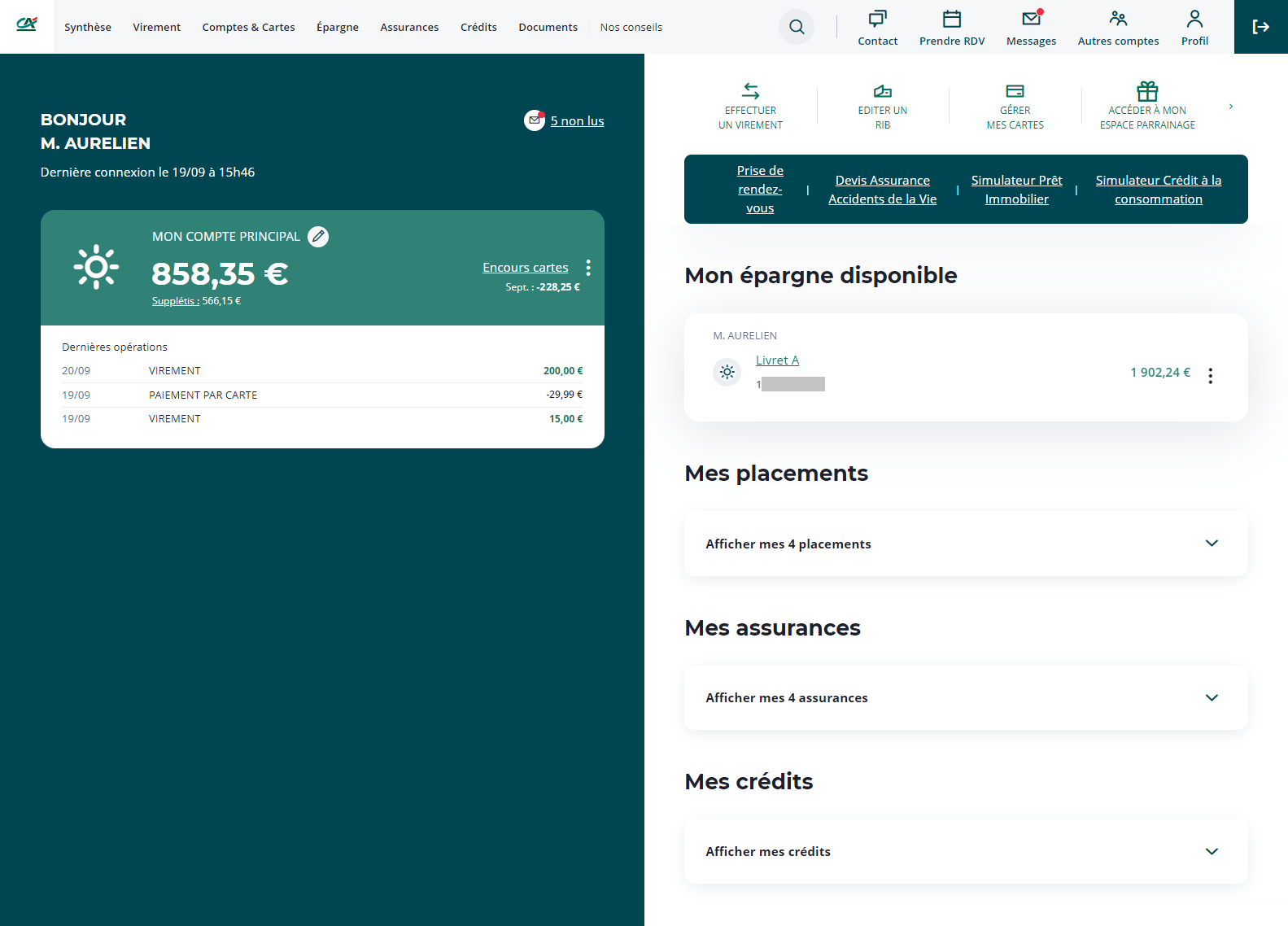This screenshot has width=1288, height=926.
Task: Click the 5 non lus link
Action: point(577,120)
